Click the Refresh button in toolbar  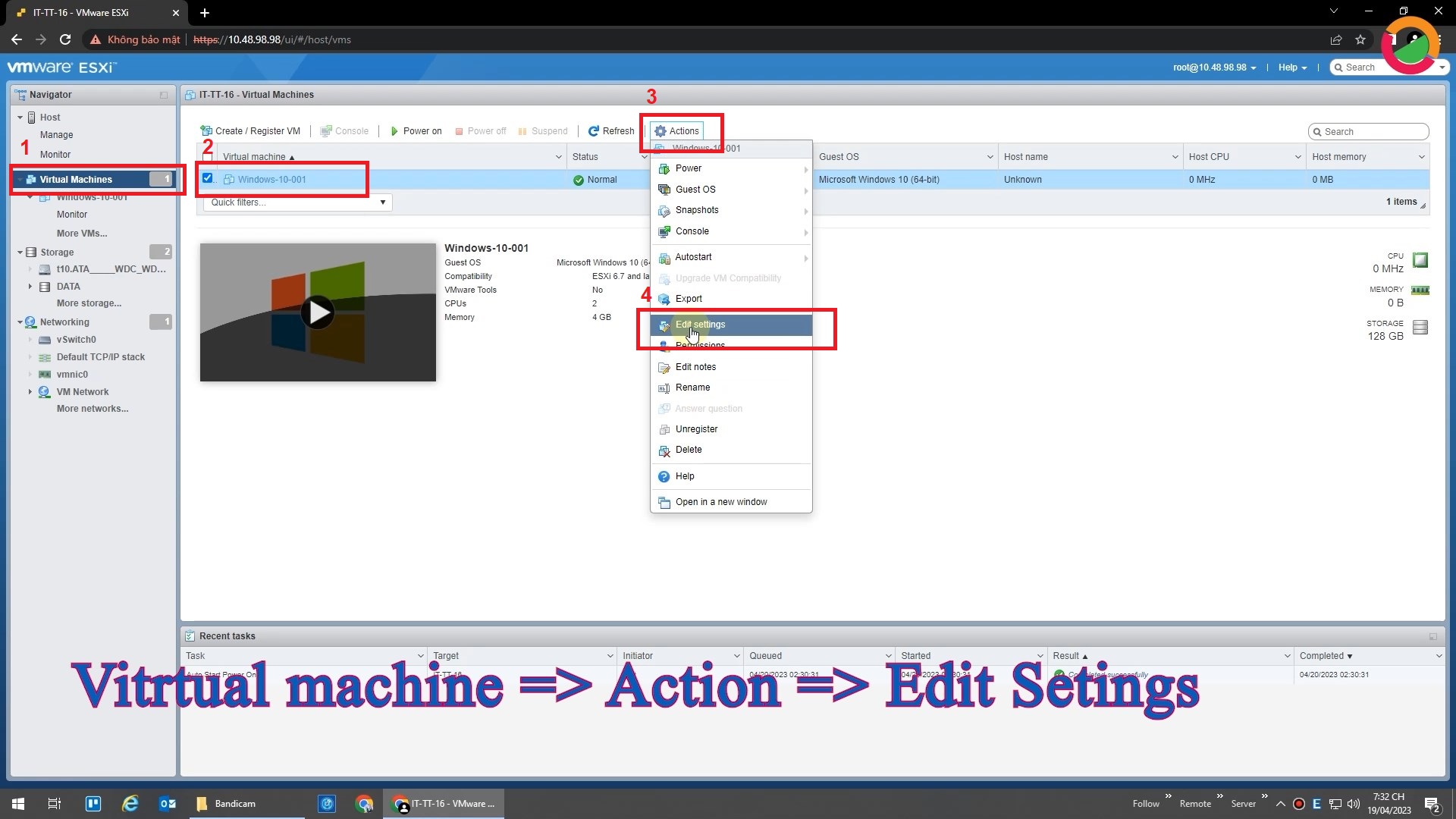(611, 131)
